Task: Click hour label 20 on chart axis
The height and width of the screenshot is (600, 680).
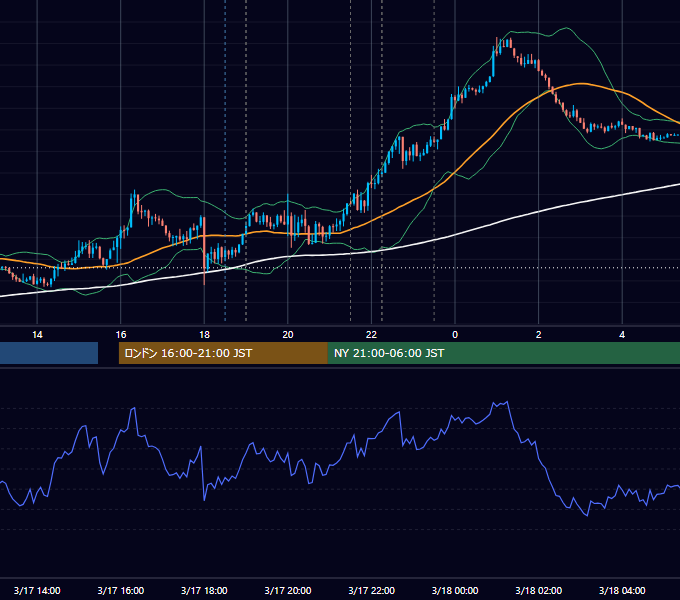Action: pos(288,335)
